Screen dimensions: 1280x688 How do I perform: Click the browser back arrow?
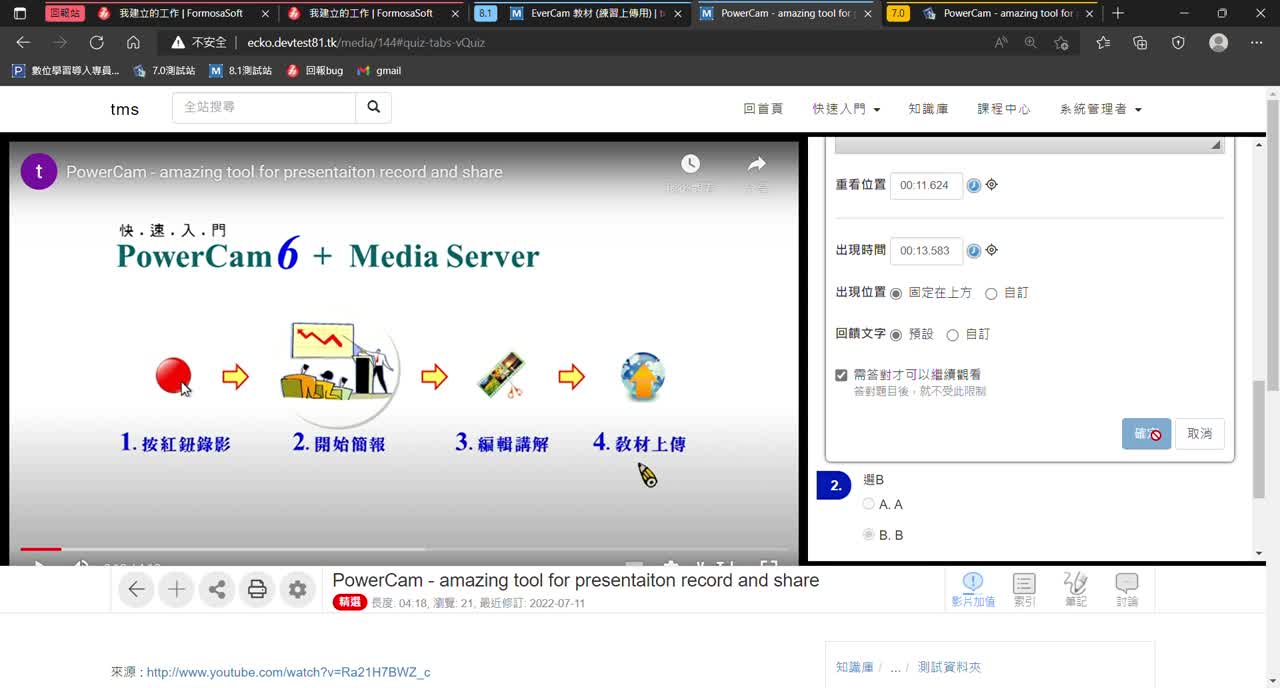pyautogui.click(x=23, y=42)
